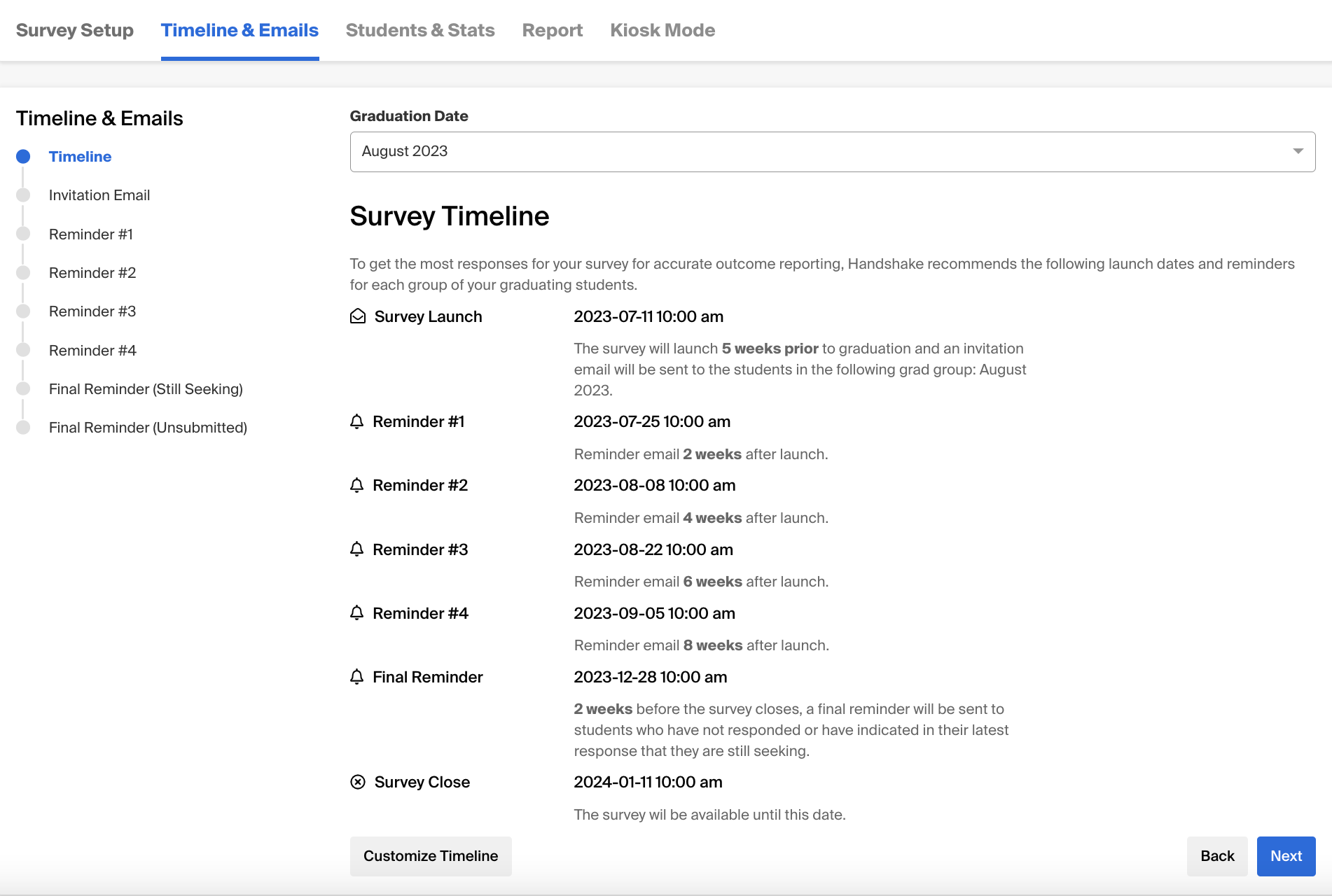Click 'Reminder email 6 weeks after launch' text
The height and width of the screenshot is (896, 1332).
pyautogui.click(x=701, y=582)
